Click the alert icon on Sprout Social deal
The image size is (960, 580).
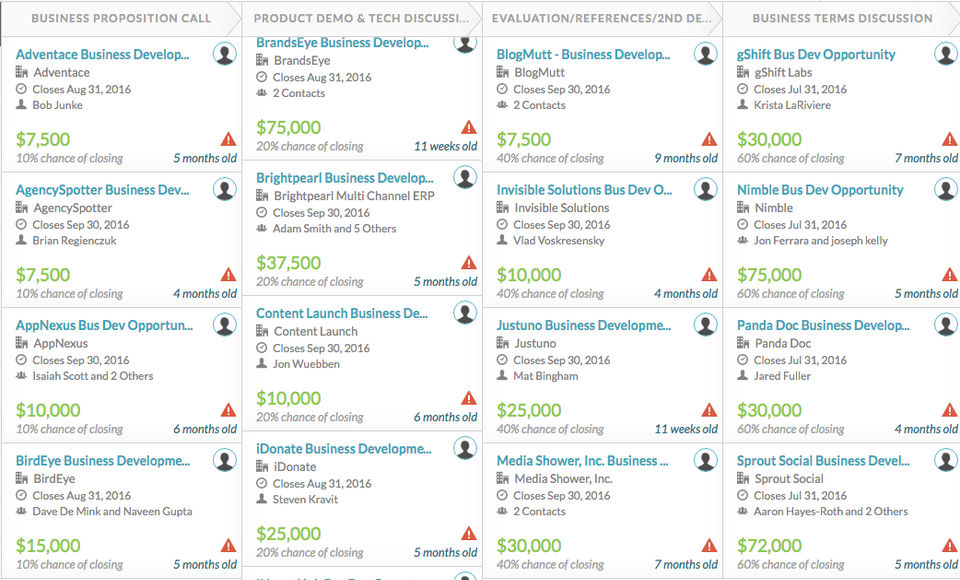point(949,546)
